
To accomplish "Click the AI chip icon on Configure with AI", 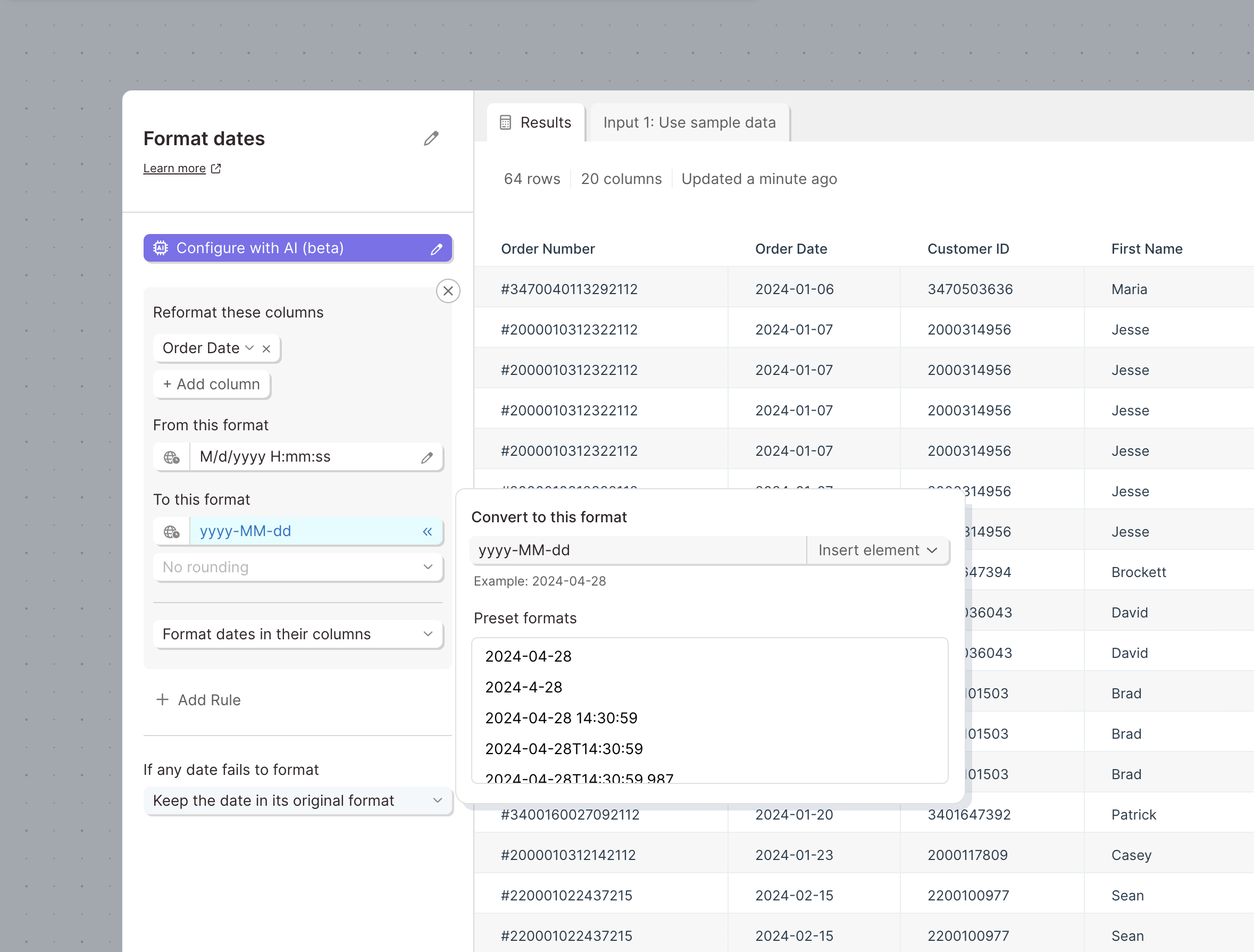I will click(x=161, y=248).
